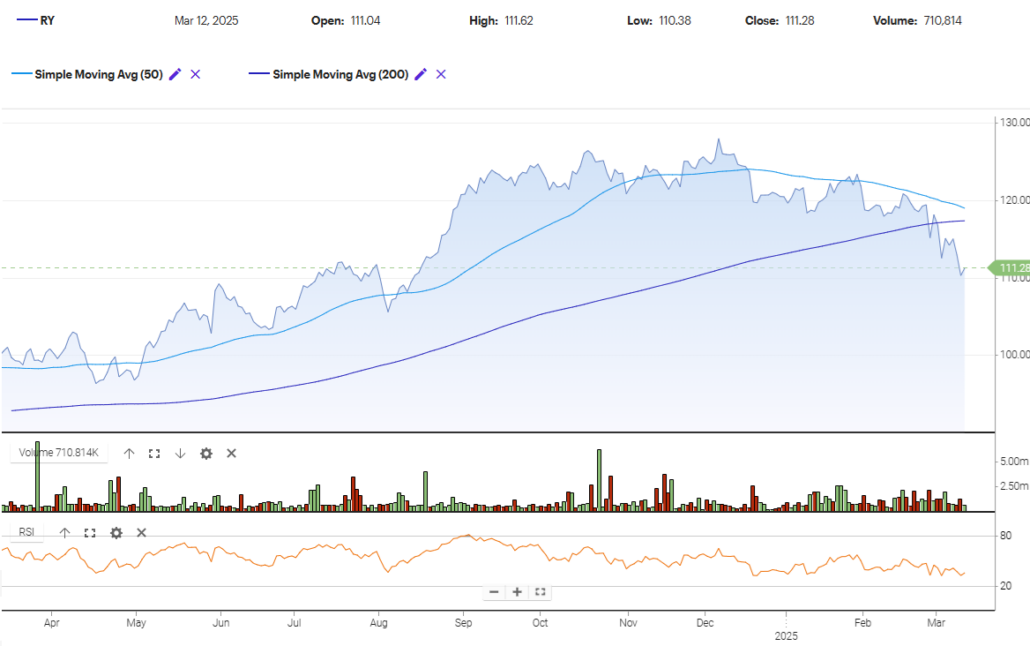Remove the Simple Moving Avg (50) indicator
1030x646 pixels.
[x=195, y=74]
